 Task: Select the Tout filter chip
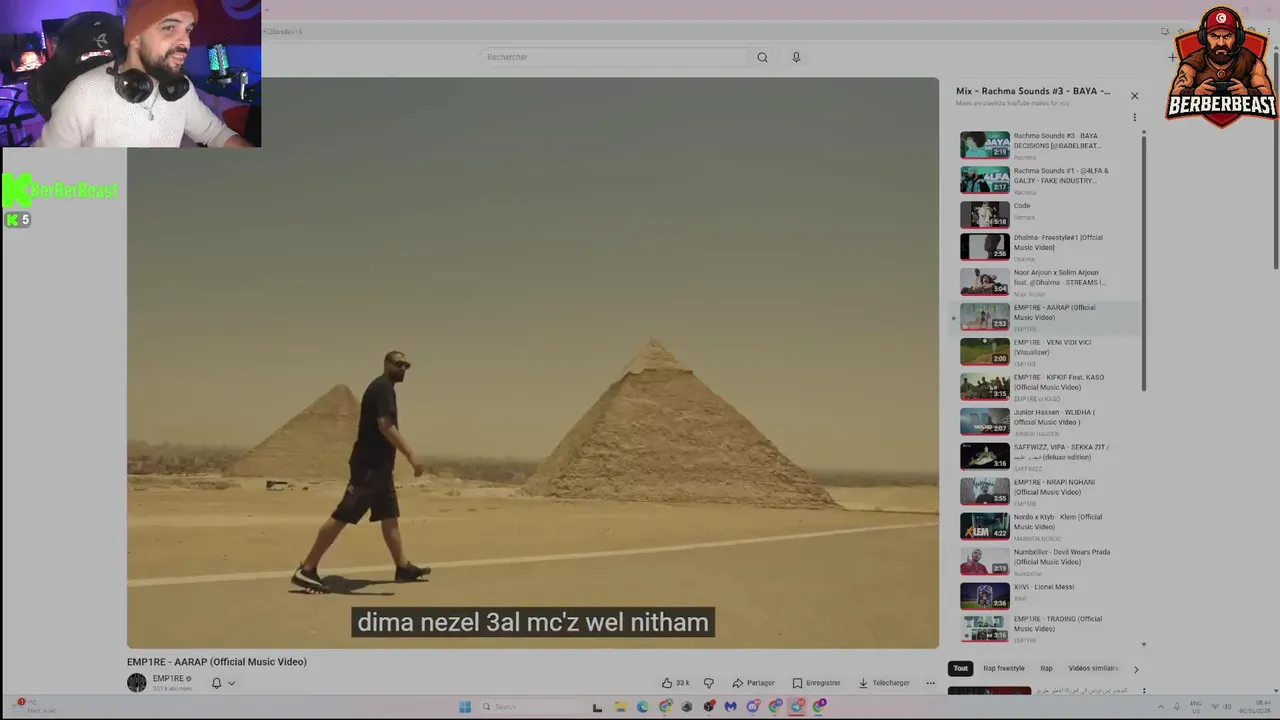point(961,668)
